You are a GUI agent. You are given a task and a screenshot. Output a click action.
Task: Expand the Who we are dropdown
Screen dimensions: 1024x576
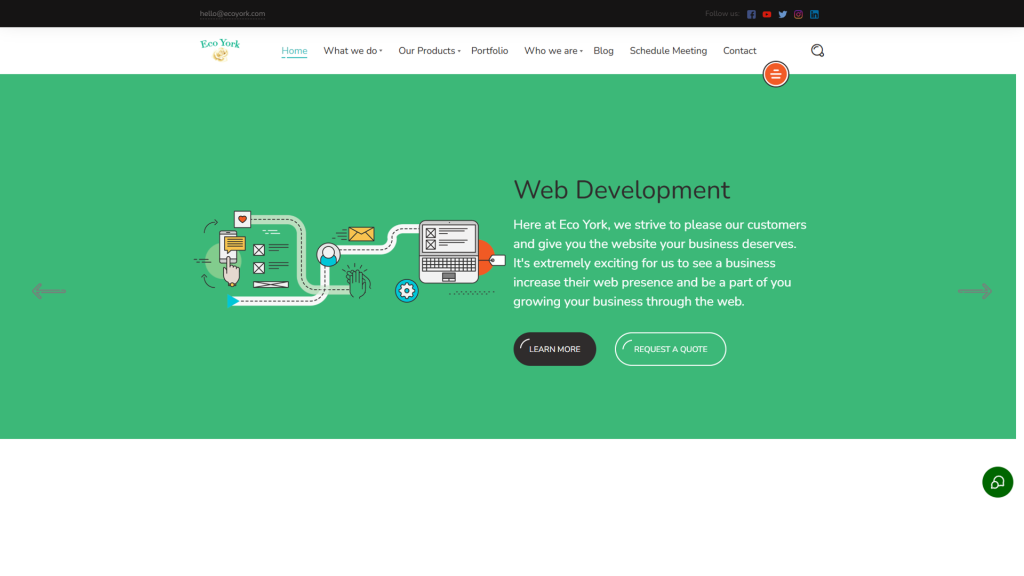click(553, 51)
